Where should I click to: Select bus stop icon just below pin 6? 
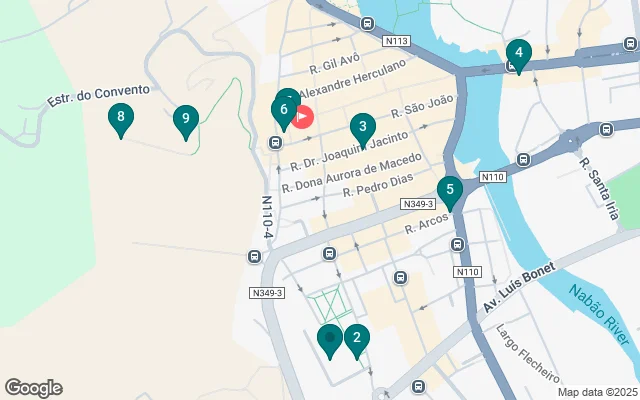pyautogui.click(x=276, y=142)
